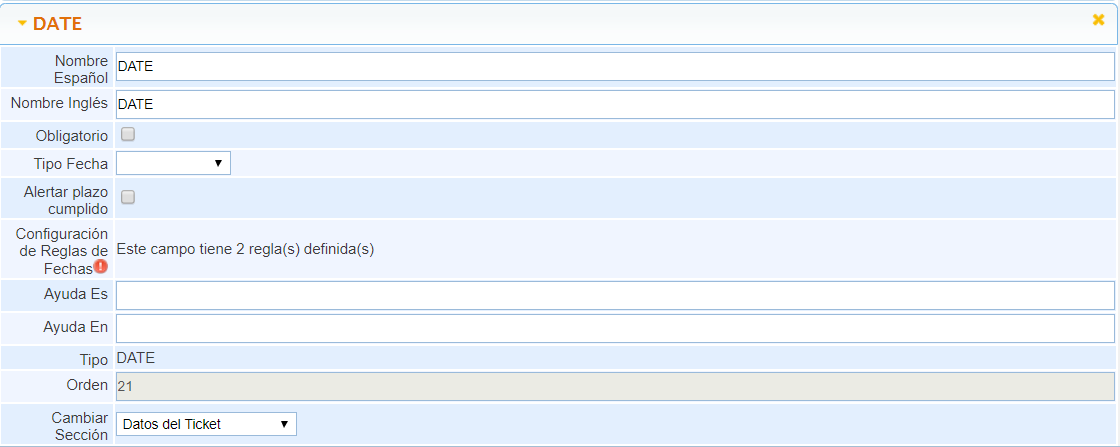Click the red date rules warning icon
Screen dimensions: 1120x447
click(x=101, y=267)
